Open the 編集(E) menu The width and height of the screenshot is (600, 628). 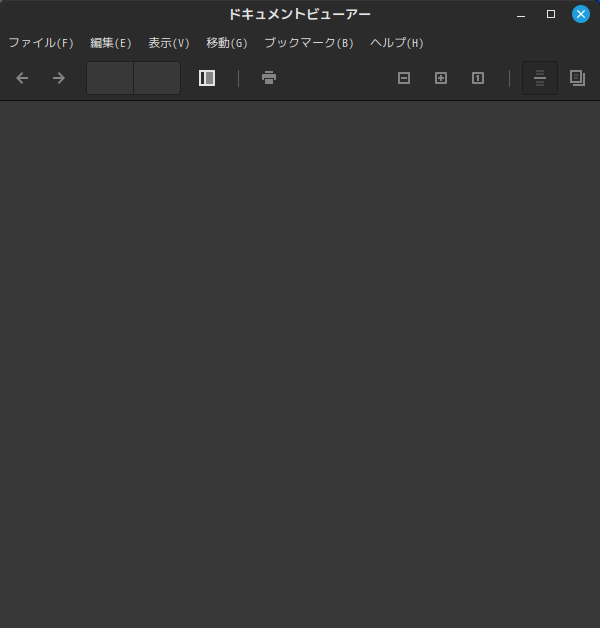coord(111,43)
